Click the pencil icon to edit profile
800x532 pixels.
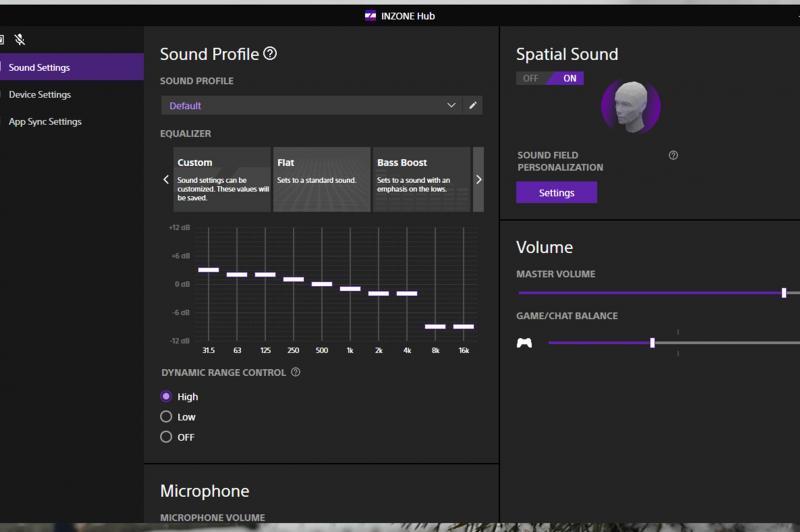click(x=473, y=105)
